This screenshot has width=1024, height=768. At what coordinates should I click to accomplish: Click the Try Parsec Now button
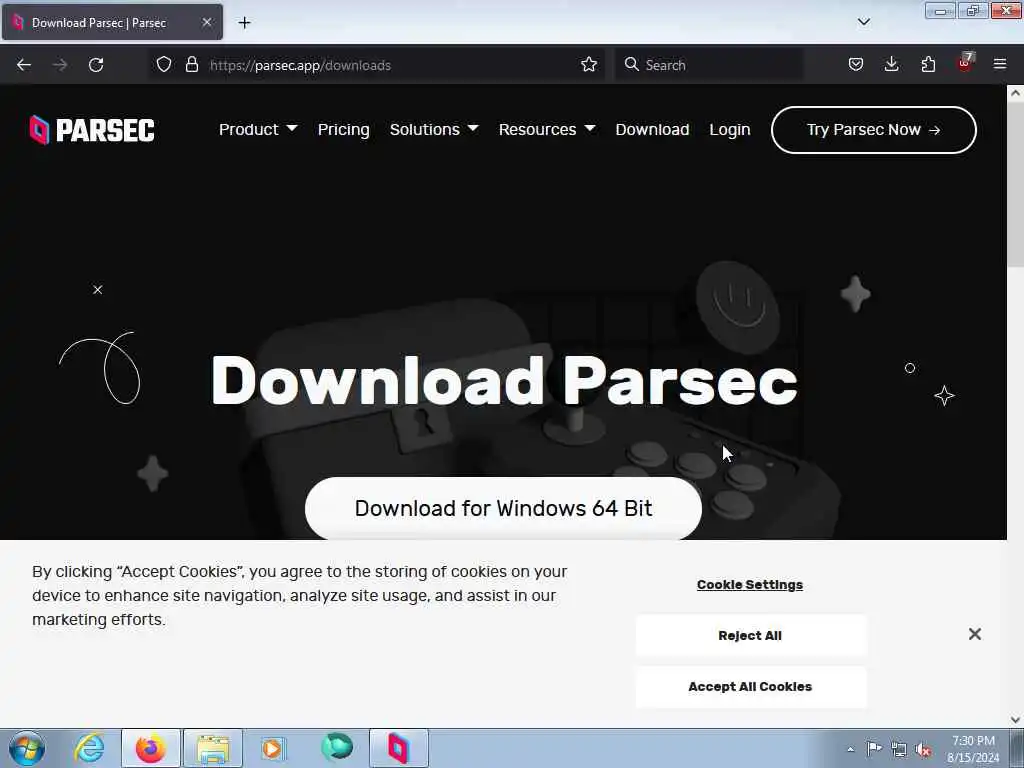coord(873,130)
